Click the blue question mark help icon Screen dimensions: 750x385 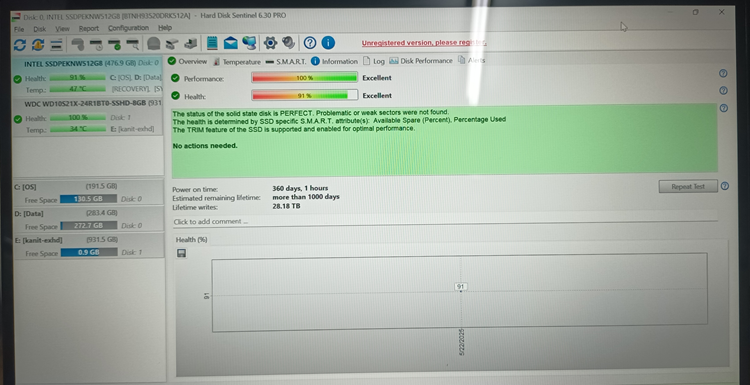[x=310, y=43]
